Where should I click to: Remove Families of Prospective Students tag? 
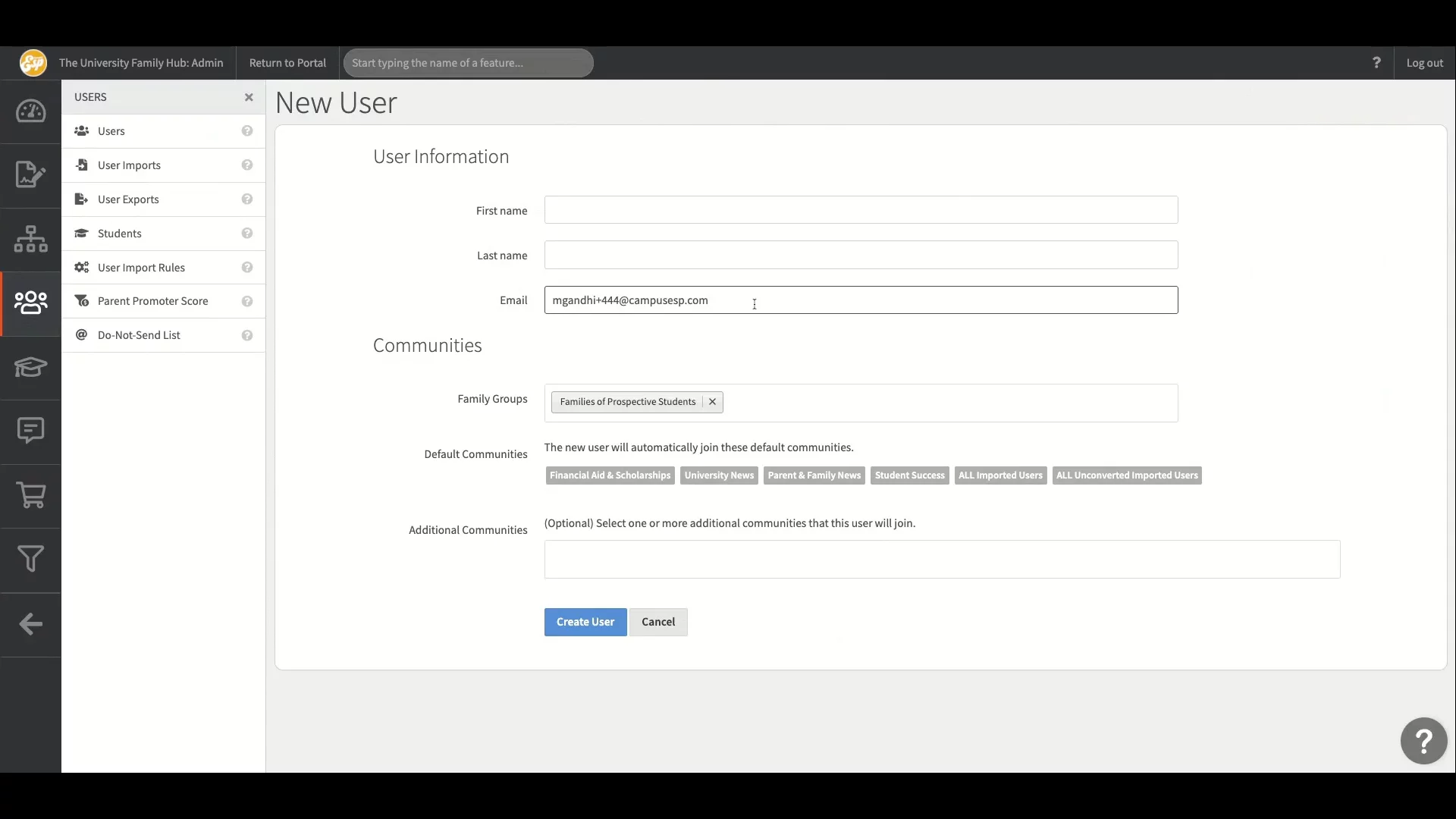coord(712,402)
